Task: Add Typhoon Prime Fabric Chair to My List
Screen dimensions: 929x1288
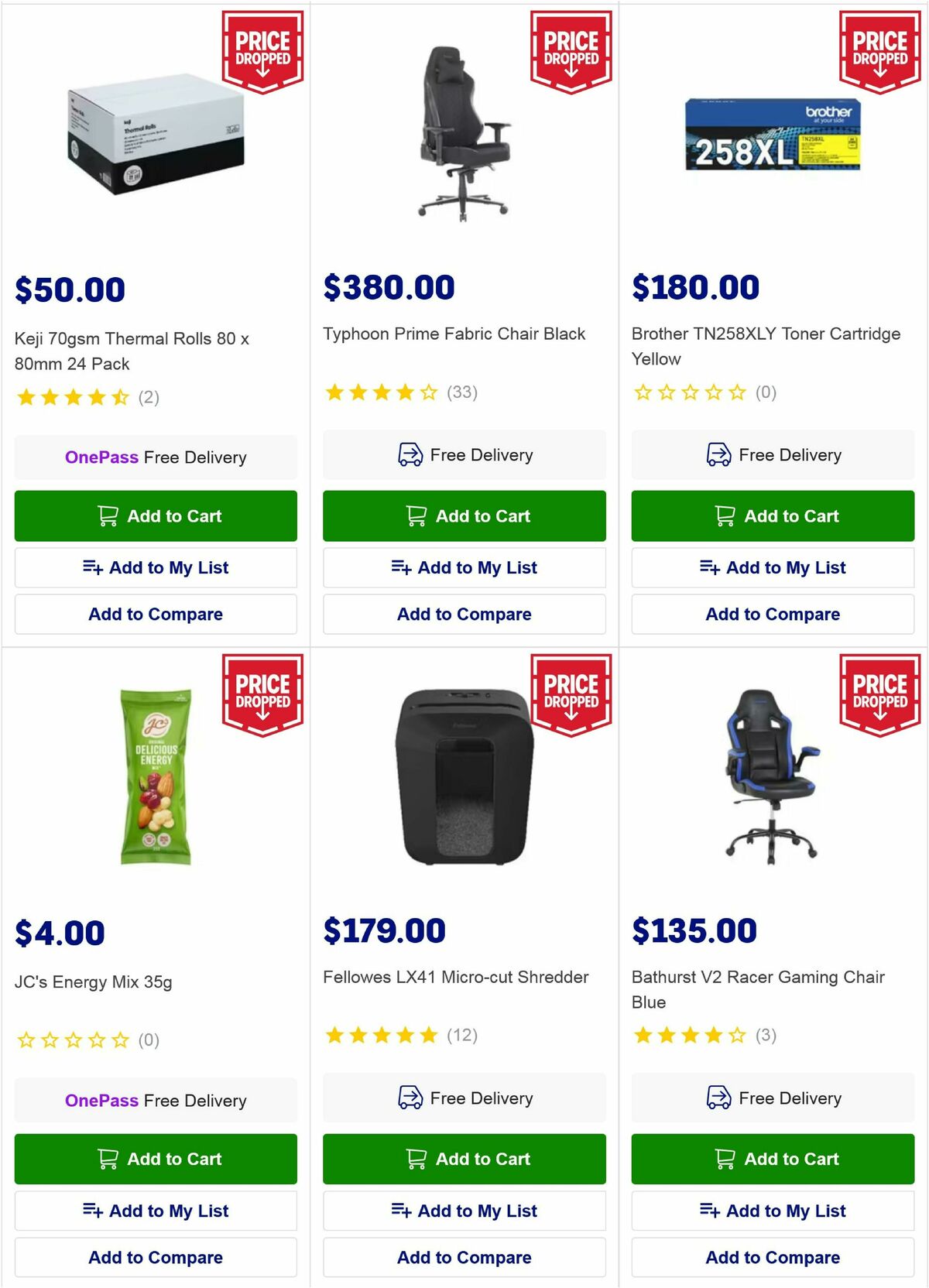Action: (464, 567)
